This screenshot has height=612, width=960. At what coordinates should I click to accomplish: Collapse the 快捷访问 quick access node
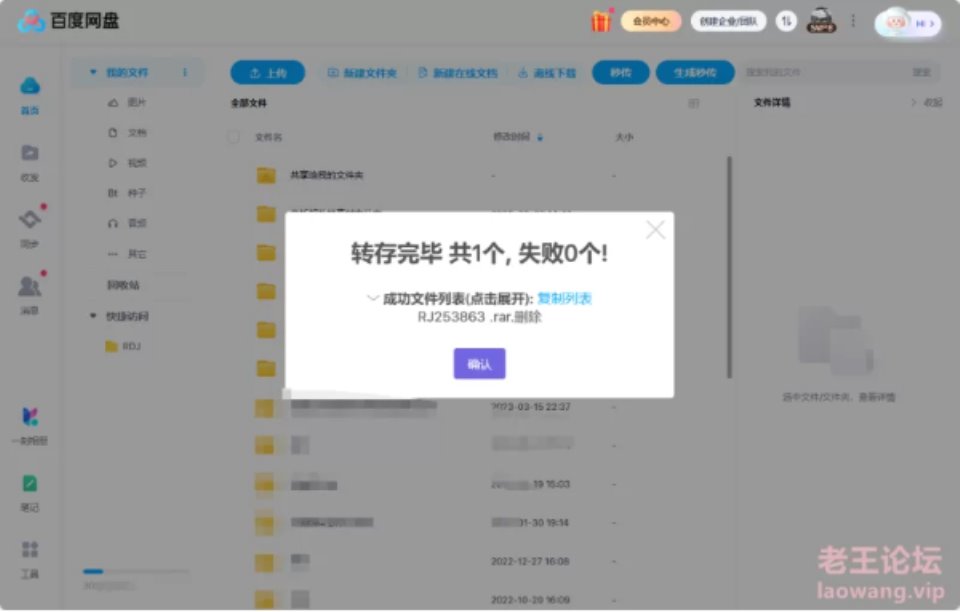tap(92, 316)
